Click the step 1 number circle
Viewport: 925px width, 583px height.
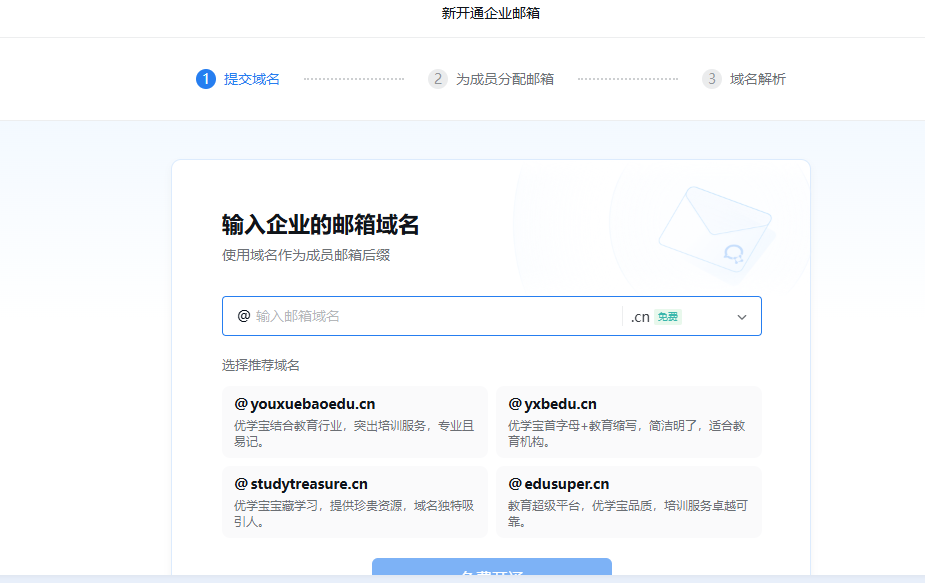point(206,79)
